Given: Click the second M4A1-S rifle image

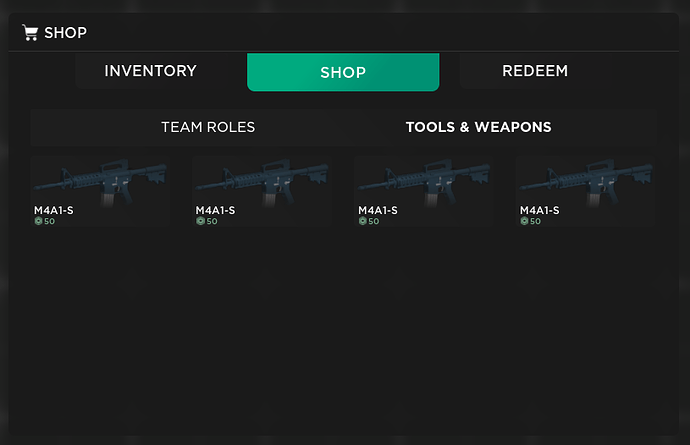Looking at the screenshot, I should tap(262, 181).
